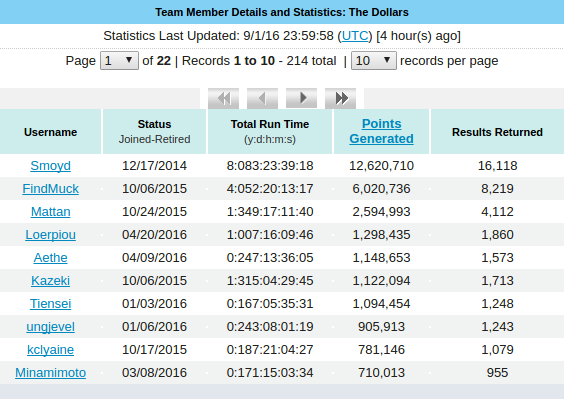Viewport: 564px width, 399px height.
Task: Open ungjevel's member page
Action: click(x=50, y=327)
